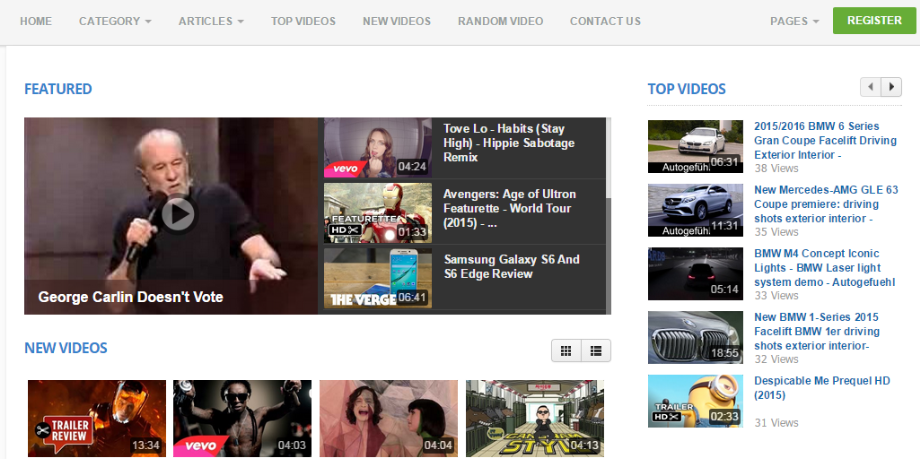920x475 pixels.
Task: Switch New Videos to grid view
Action: pos(566,351)
